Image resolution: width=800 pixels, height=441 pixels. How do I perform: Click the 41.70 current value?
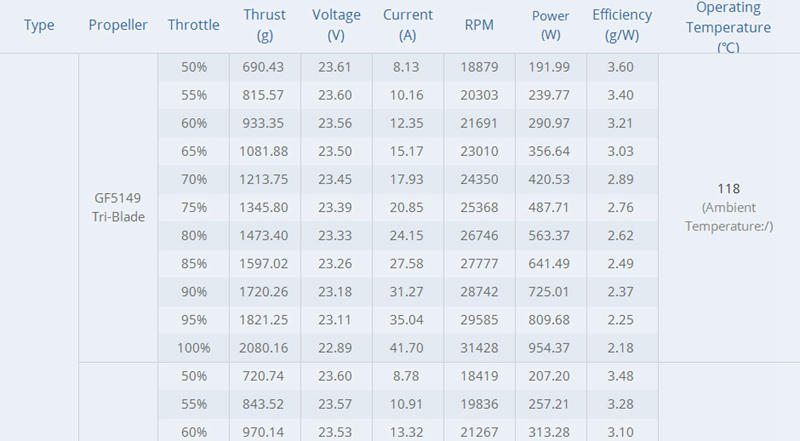click(408, 347)
